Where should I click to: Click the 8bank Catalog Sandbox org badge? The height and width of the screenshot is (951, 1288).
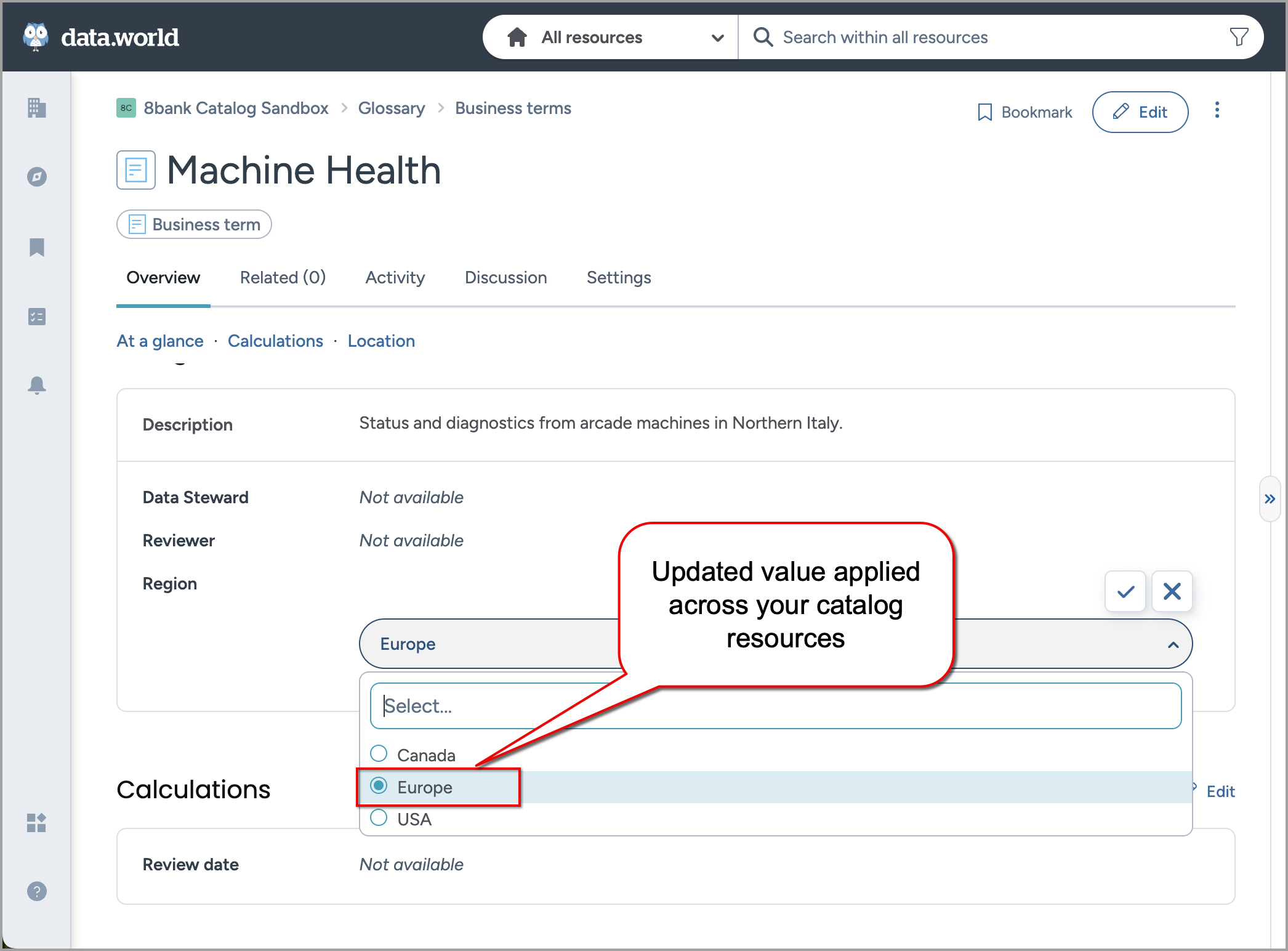126,108
